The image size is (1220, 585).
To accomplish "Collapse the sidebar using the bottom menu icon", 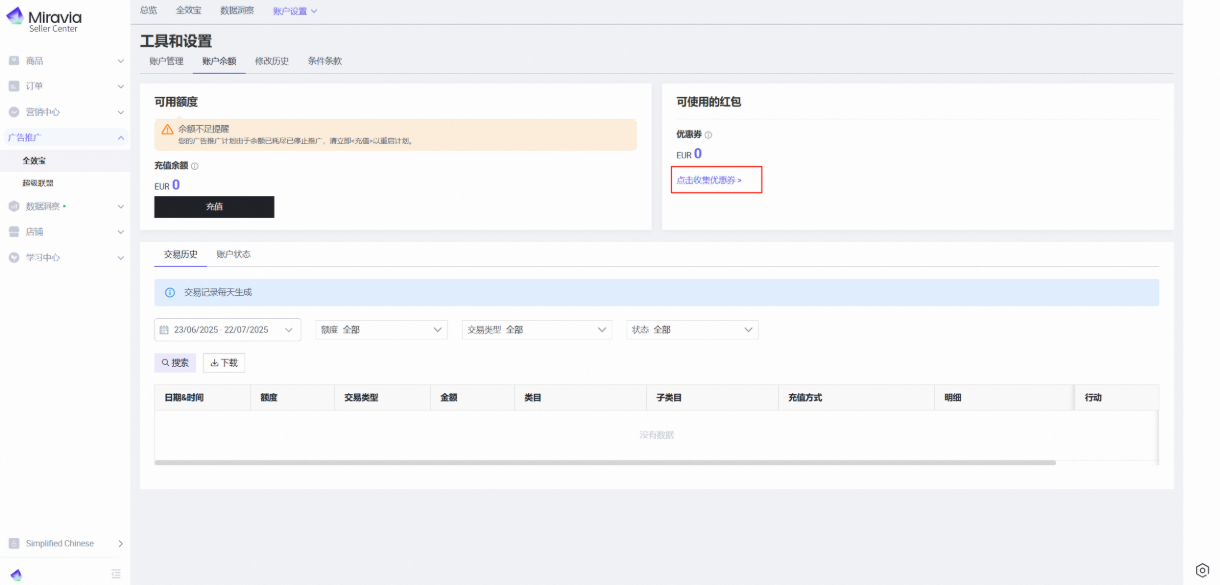I will pyautogui.click(x=116, y=574).
